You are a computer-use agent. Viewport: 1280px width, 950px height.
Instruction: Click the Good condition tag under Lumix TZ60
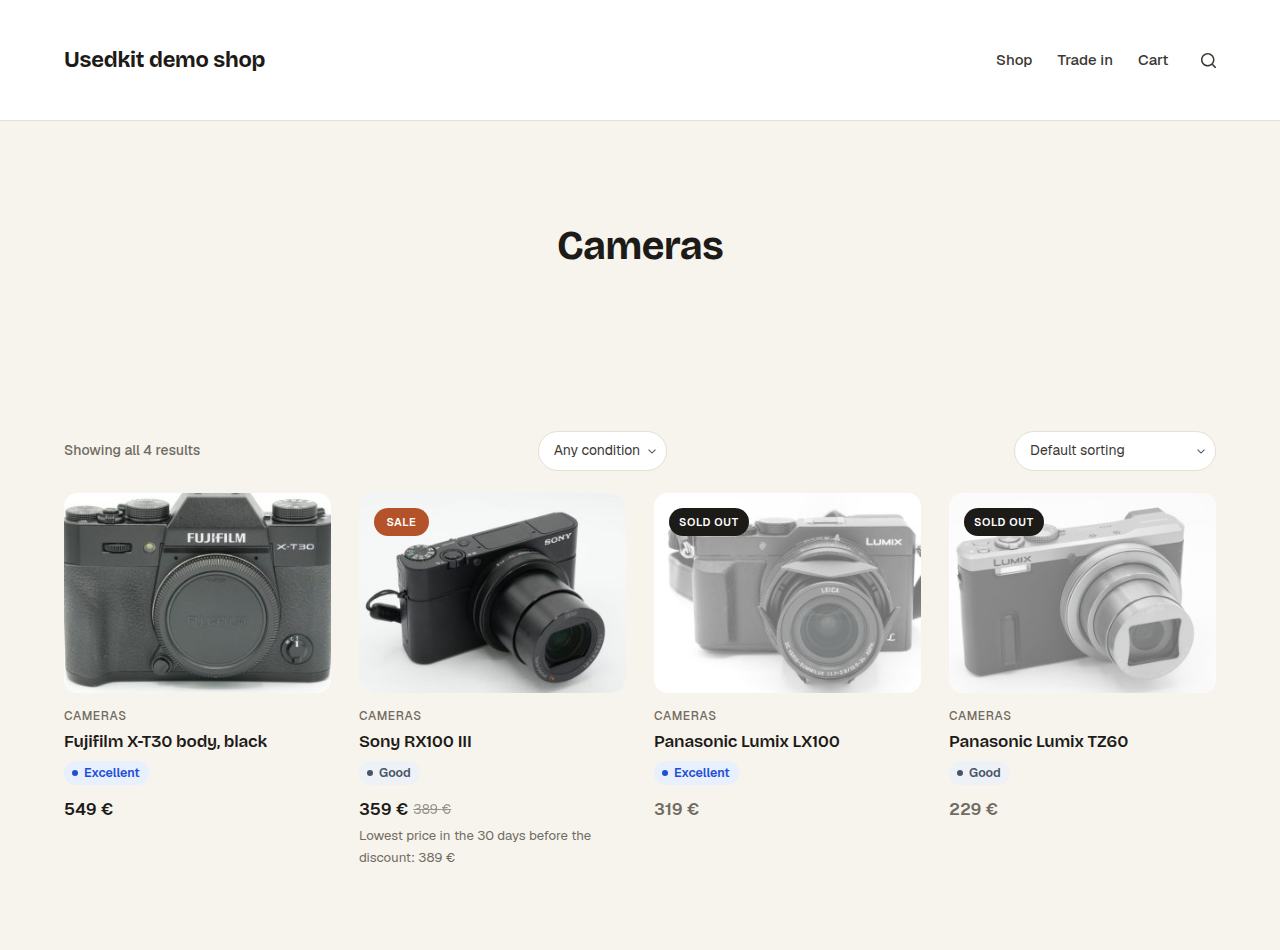pyautogui.click(x=979, y=773)
